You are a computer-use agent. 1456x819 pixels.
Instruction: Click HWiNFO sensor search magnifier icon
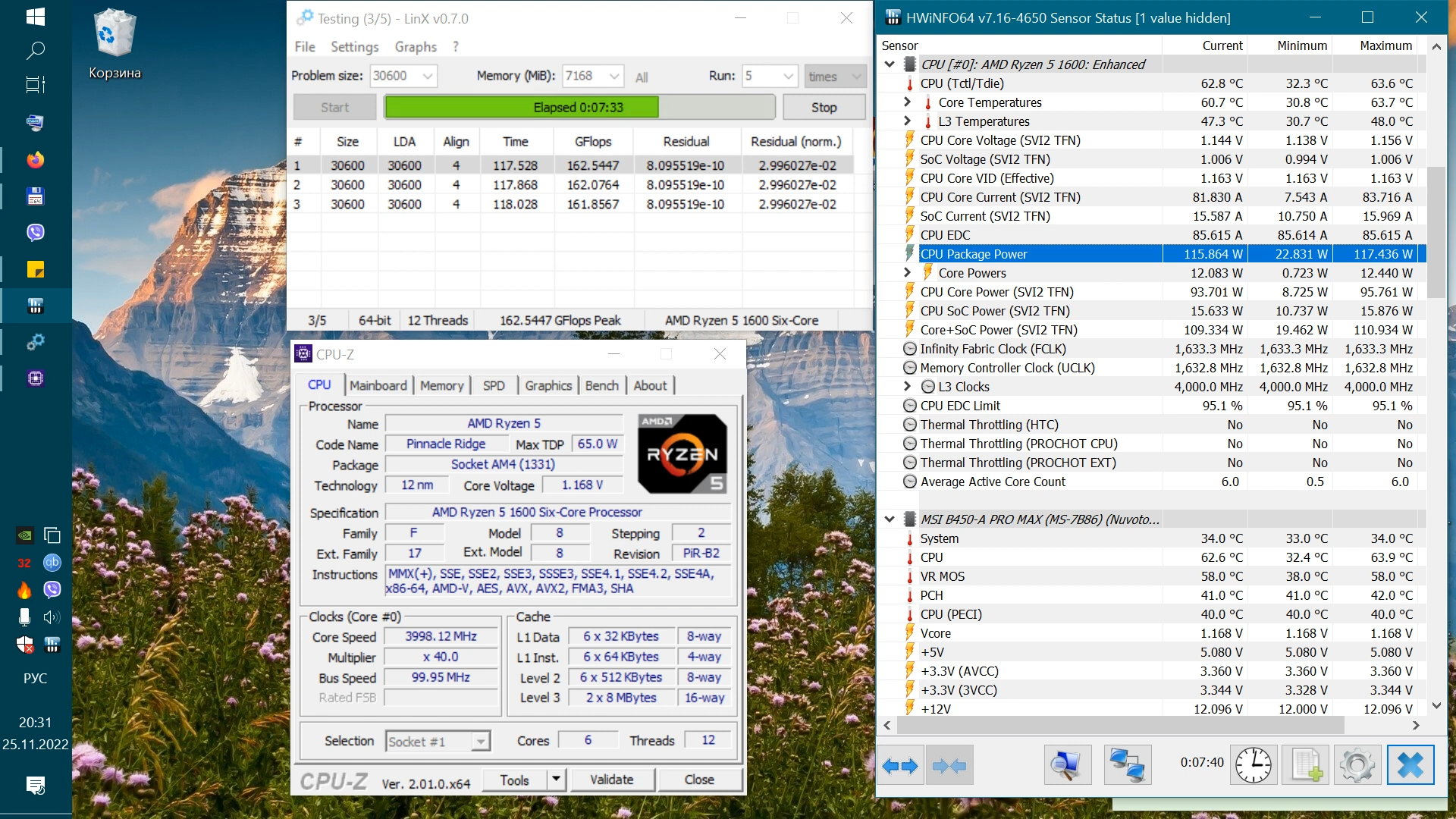pos(1066,766)
